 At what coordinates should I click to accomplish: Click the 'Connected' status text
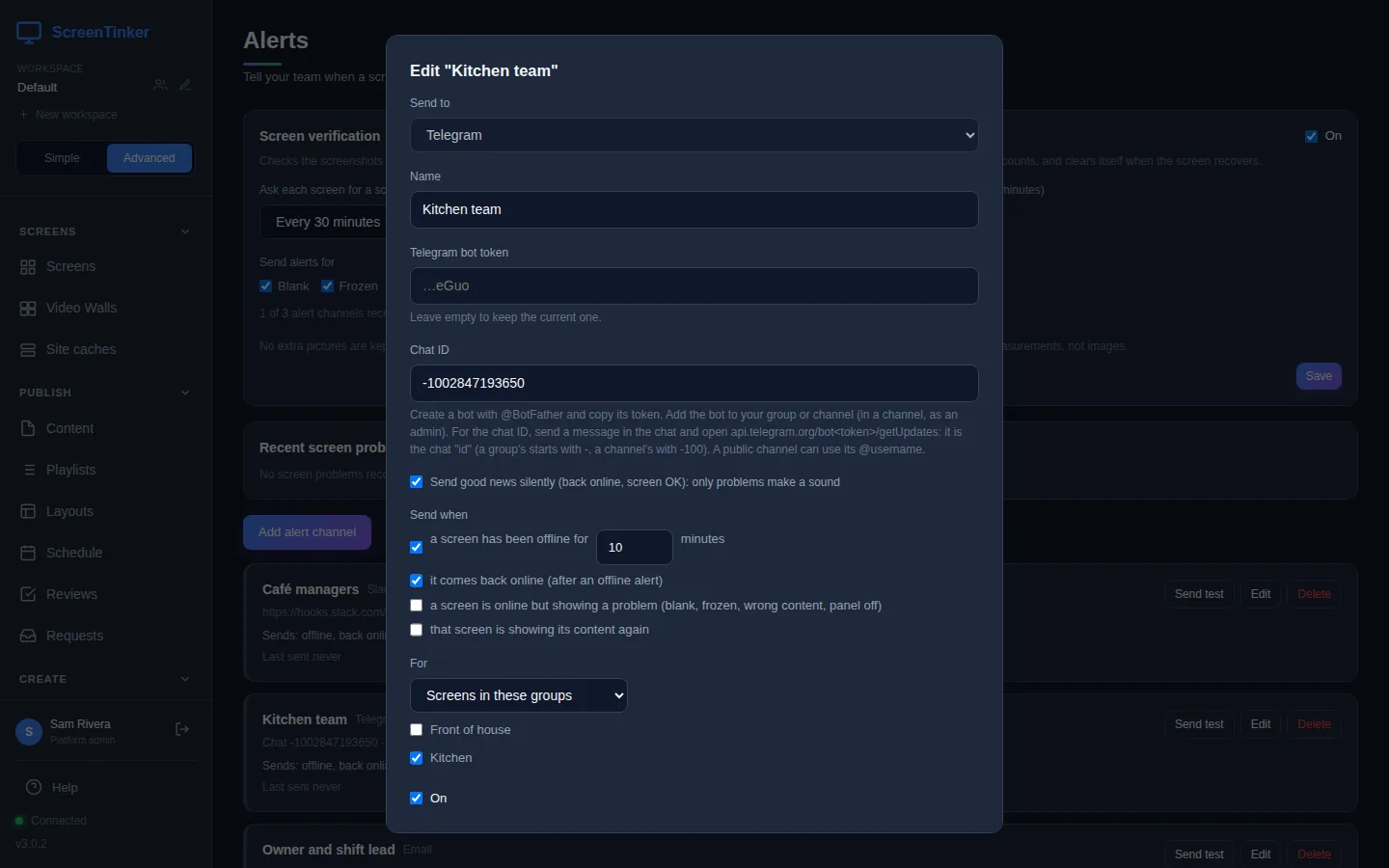[x=59, y=821]
